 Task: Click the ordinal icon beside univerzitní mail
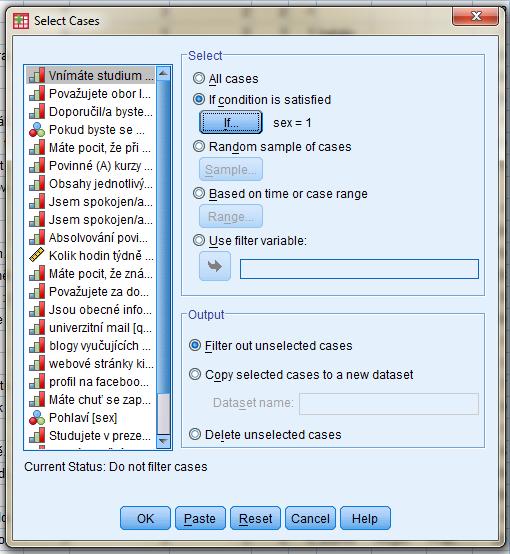[37, 328]
